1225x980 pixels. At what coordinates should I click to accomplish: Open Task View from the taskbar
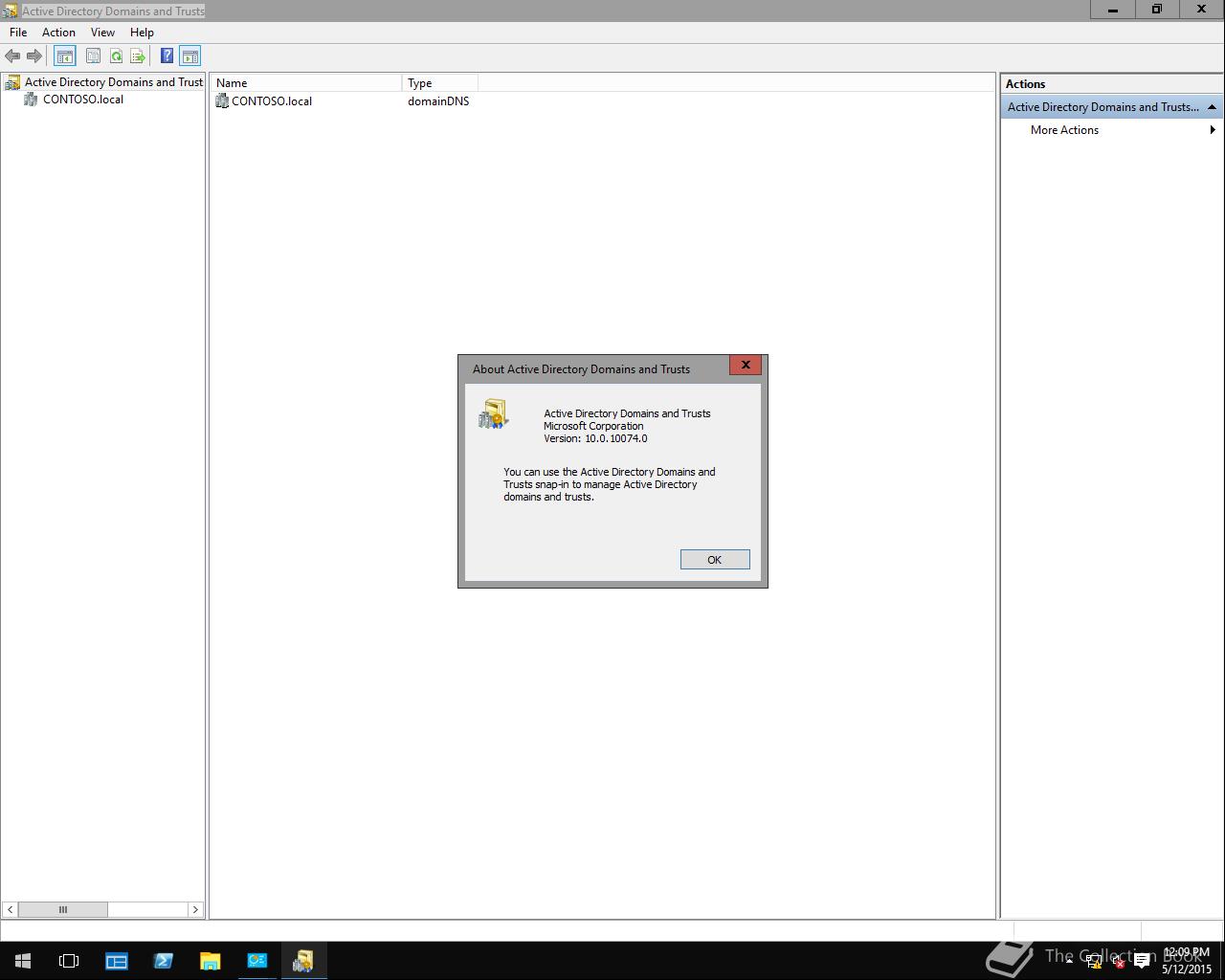point(69,961)
